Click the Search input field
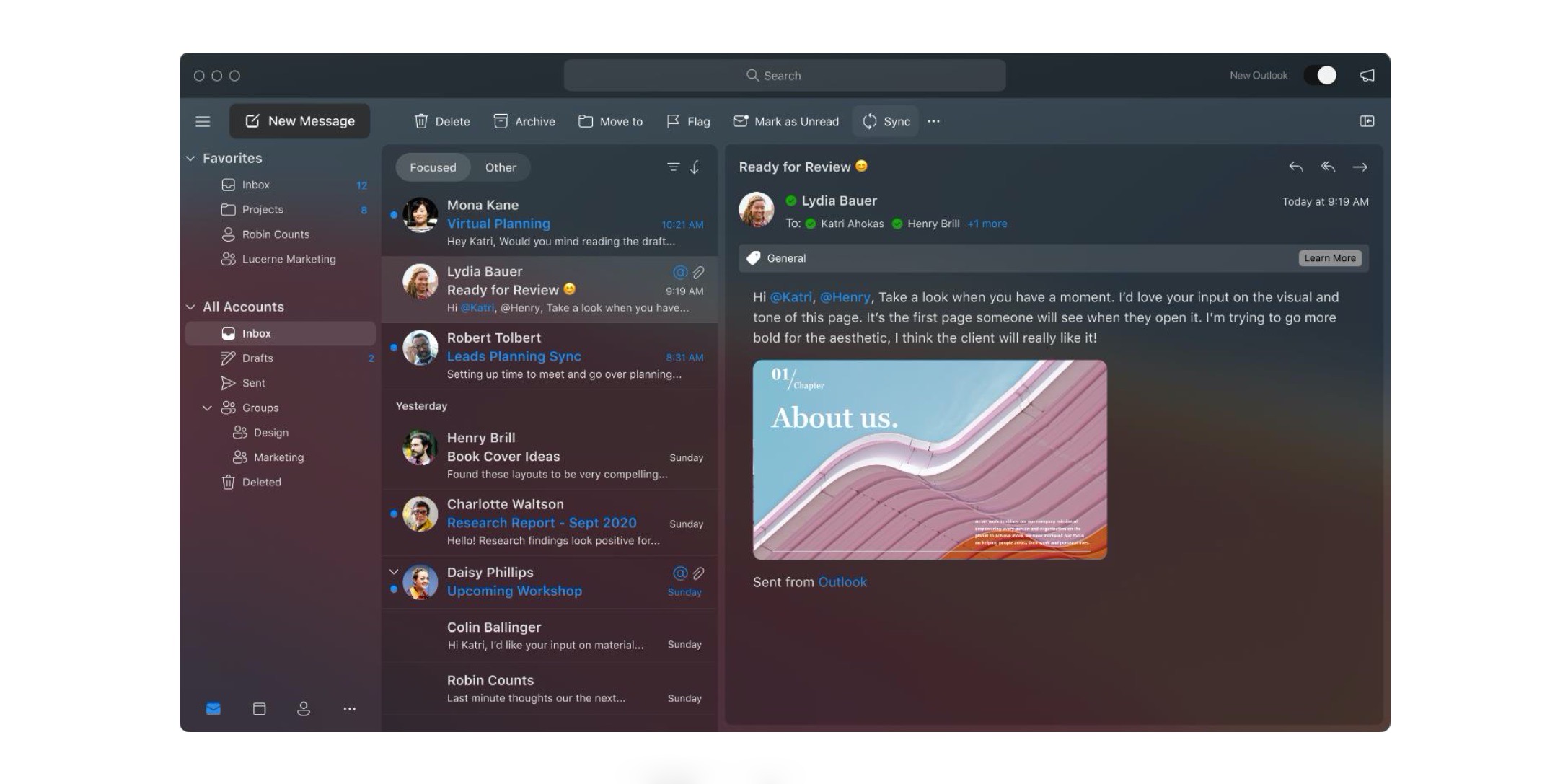This screenshot has width=1568, height=784. pyautogui.click(x=785, y=74)
